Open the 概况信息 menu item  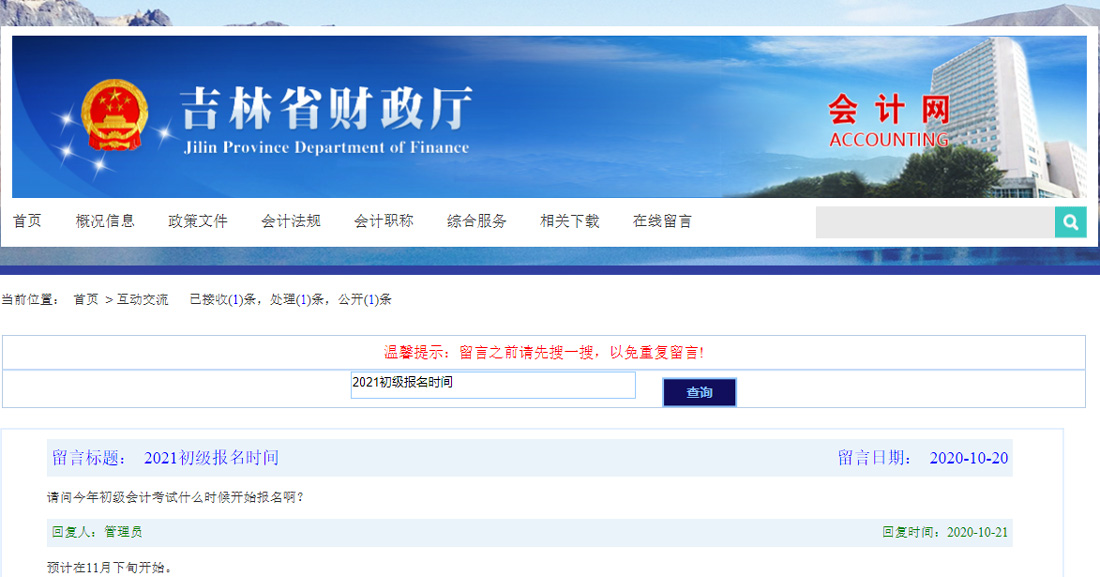pyautogui.click(x=105, y=221)
